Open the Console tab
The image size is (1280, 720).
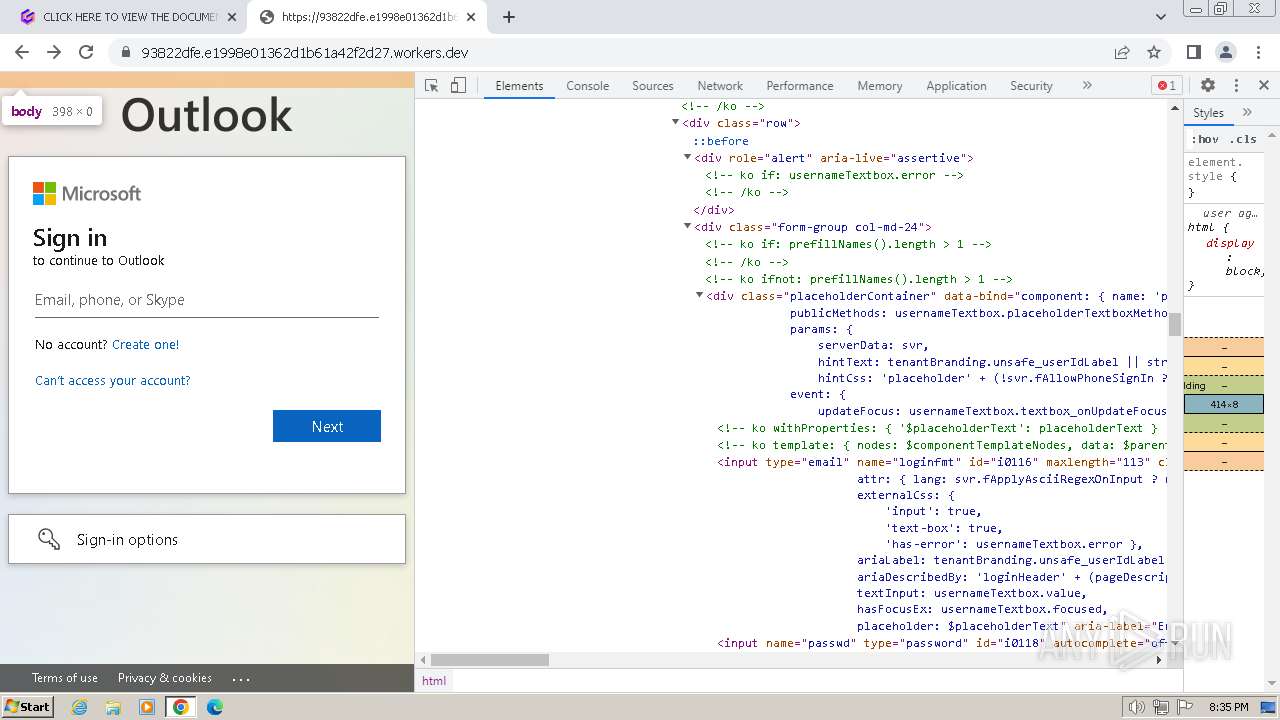(x=587, y=86)
